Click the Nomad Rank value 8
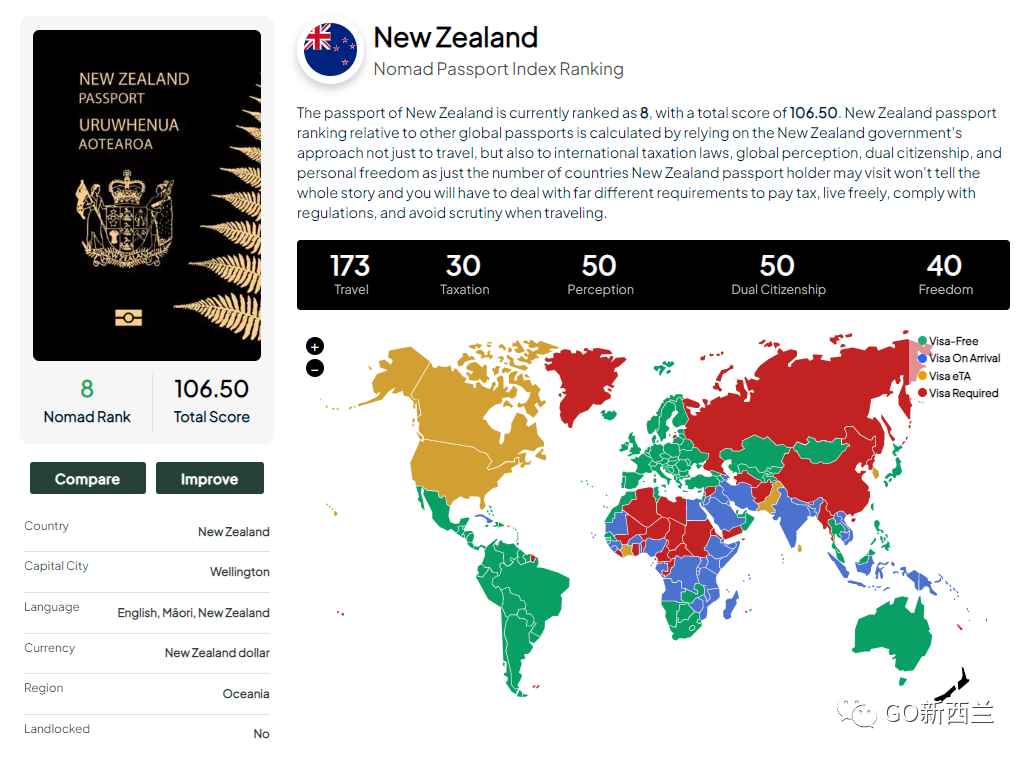The image size is (1028, 758). point(87,389)
